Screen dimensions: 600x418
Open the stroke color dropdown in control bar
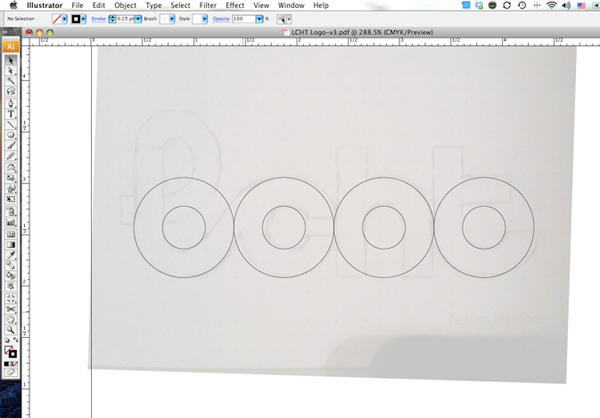[x=83, y=19]
